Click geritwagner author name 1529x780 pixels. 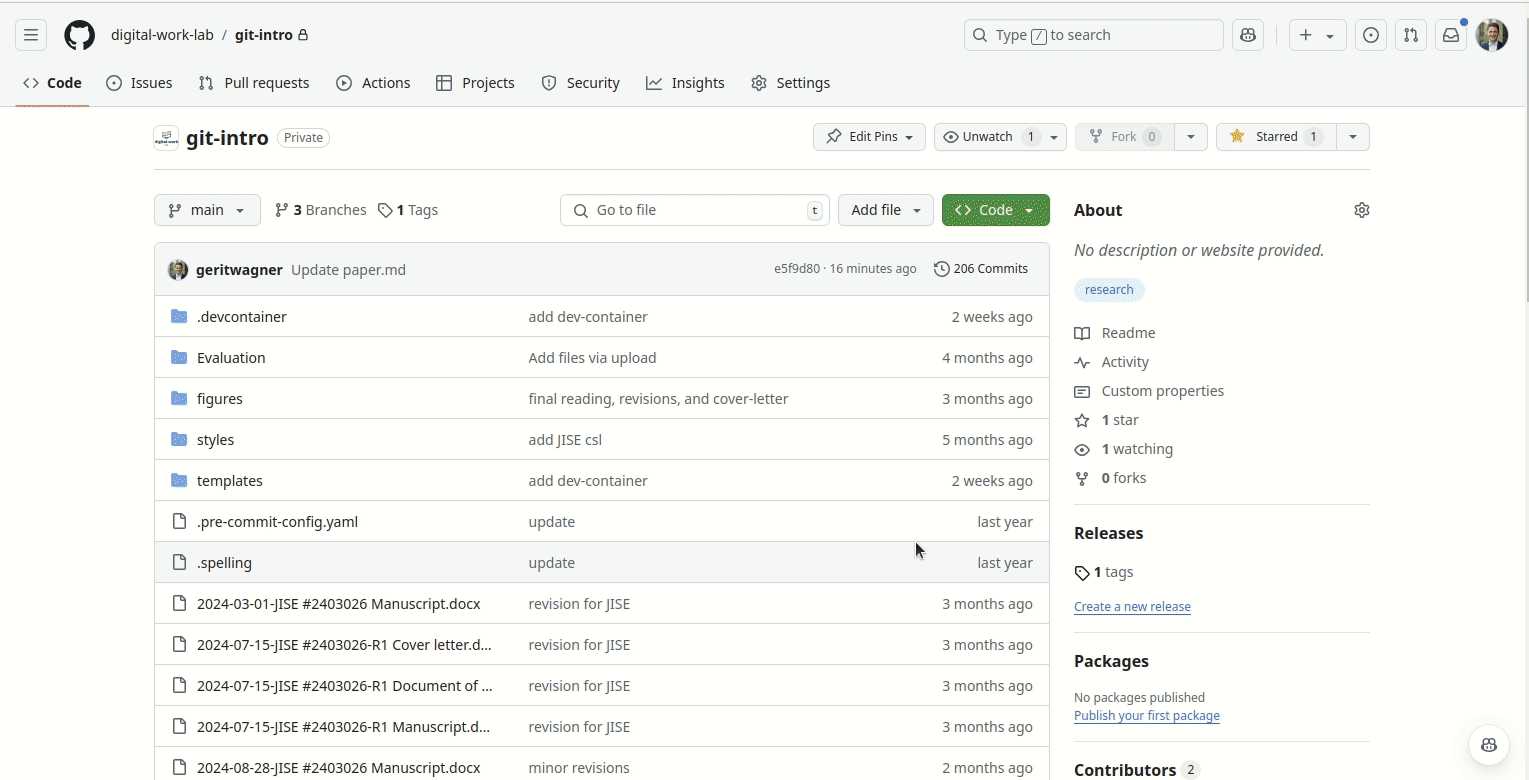click(239, 270)
